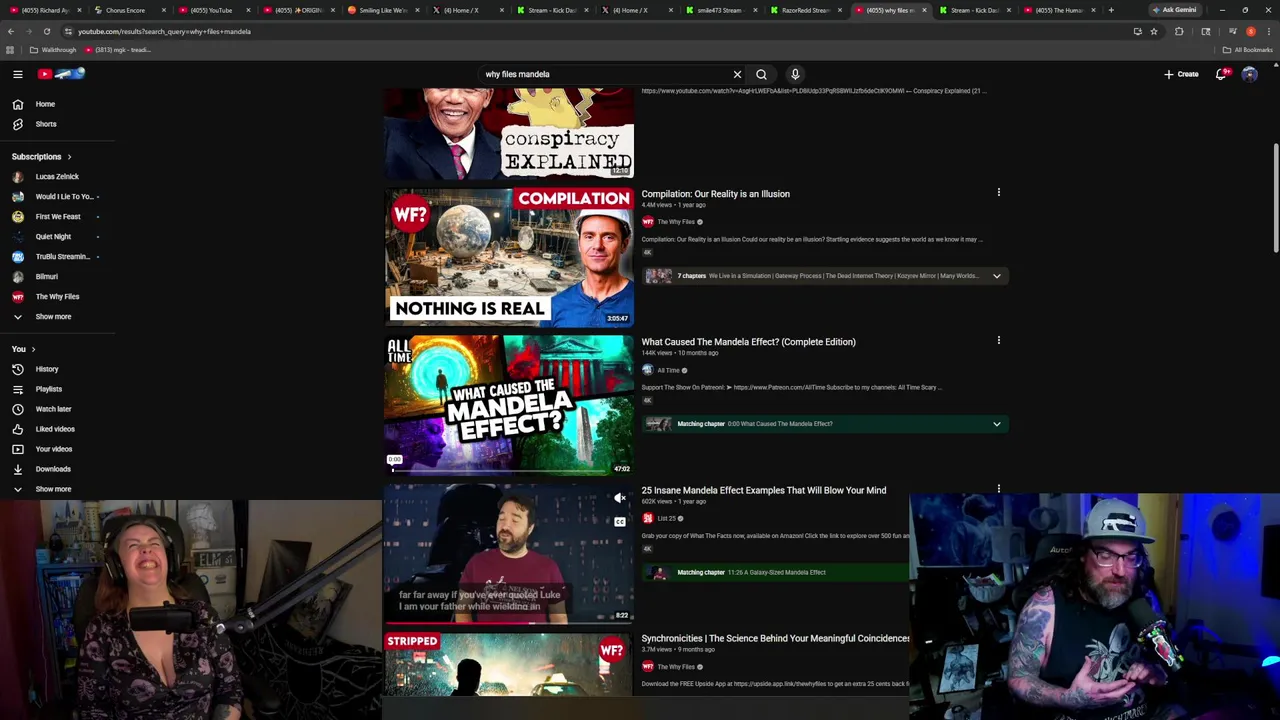Expand the 7 chapters list
This screenshot has width=1280, height=720.
click(996, 276)
